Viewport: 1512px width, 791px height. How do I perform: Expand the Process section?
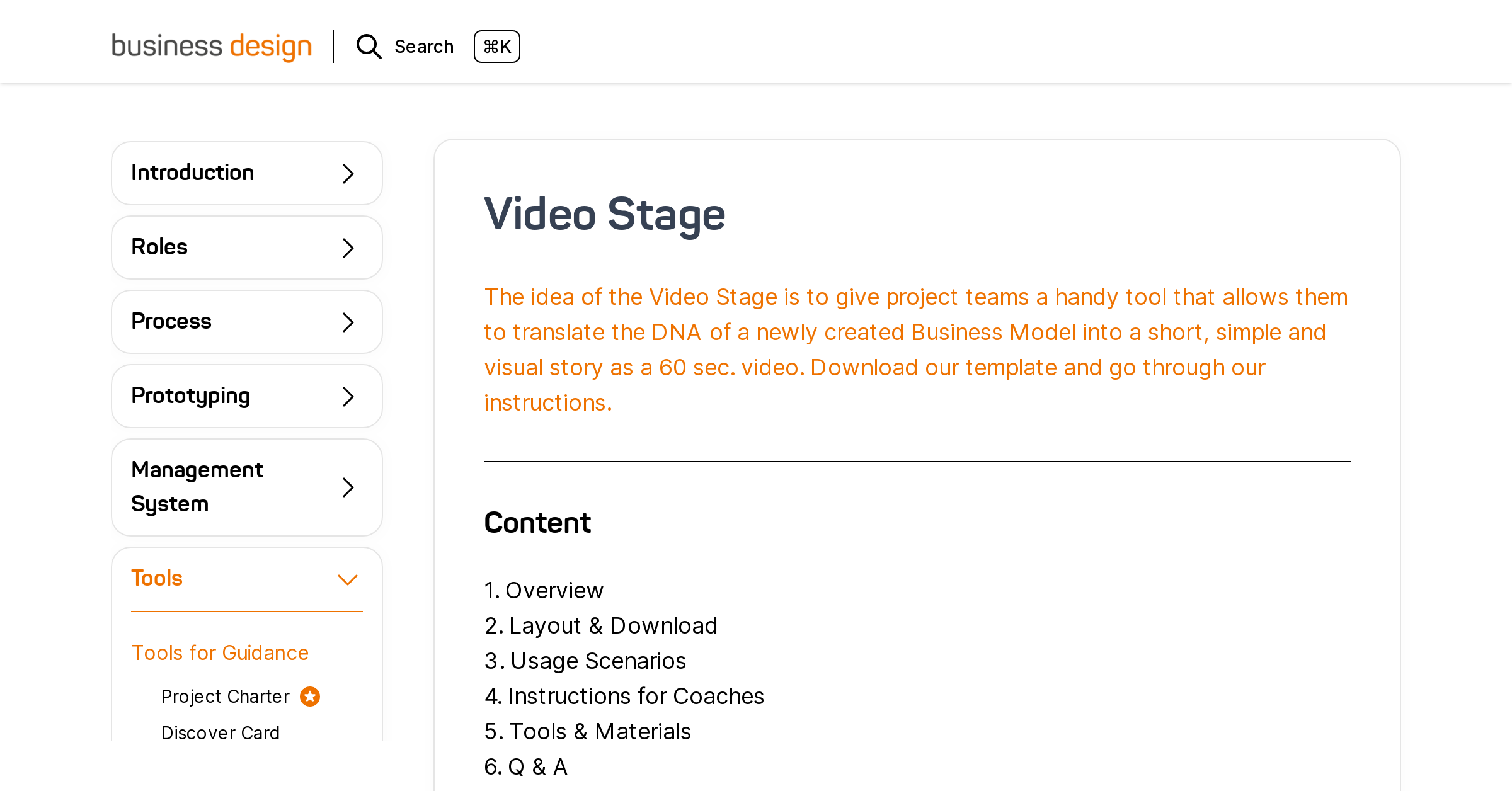coord(246,321)
